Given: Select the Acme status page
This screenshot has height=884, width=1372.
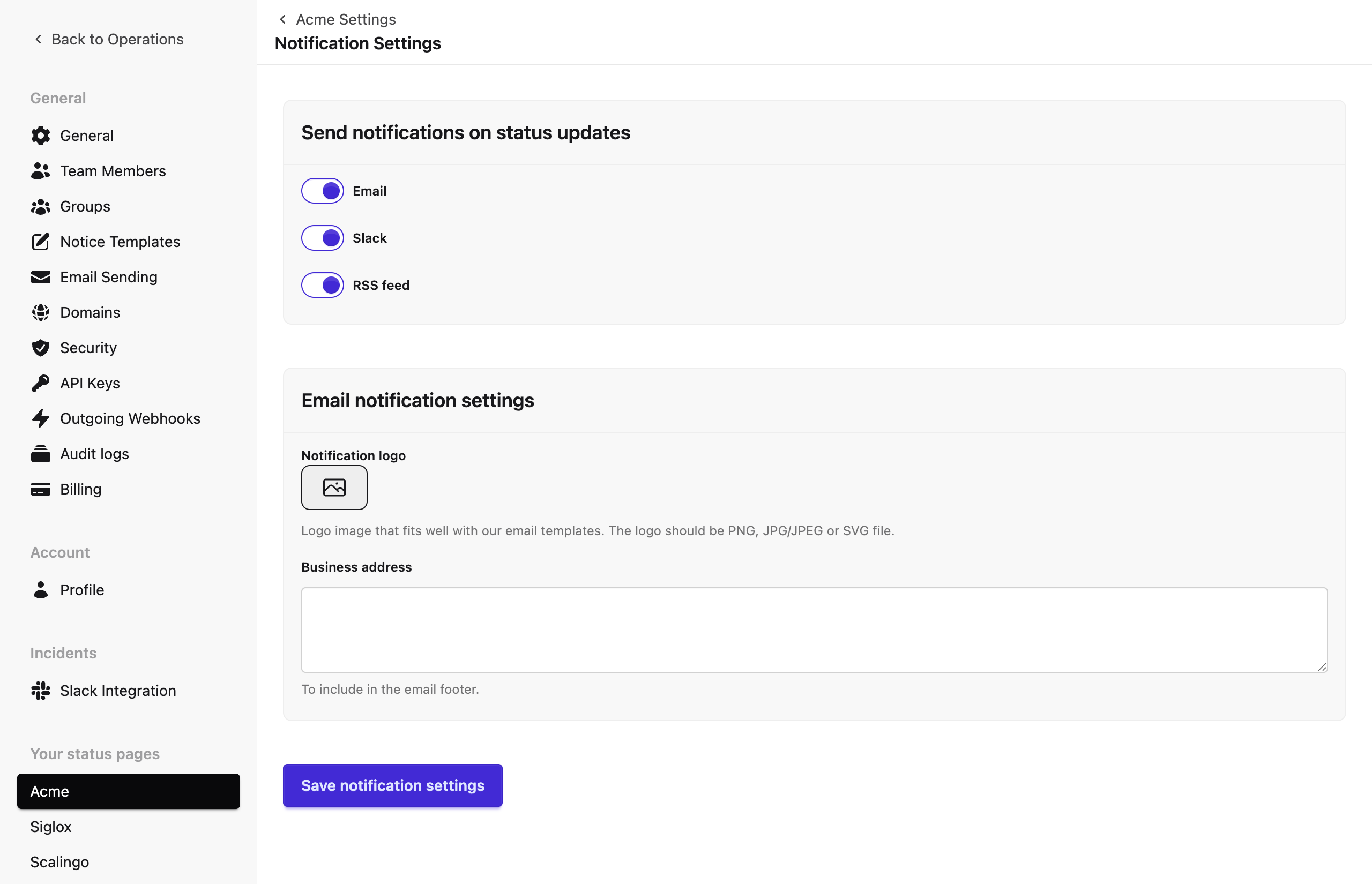Looking at the screenshot, I should (x=129, y=791).
